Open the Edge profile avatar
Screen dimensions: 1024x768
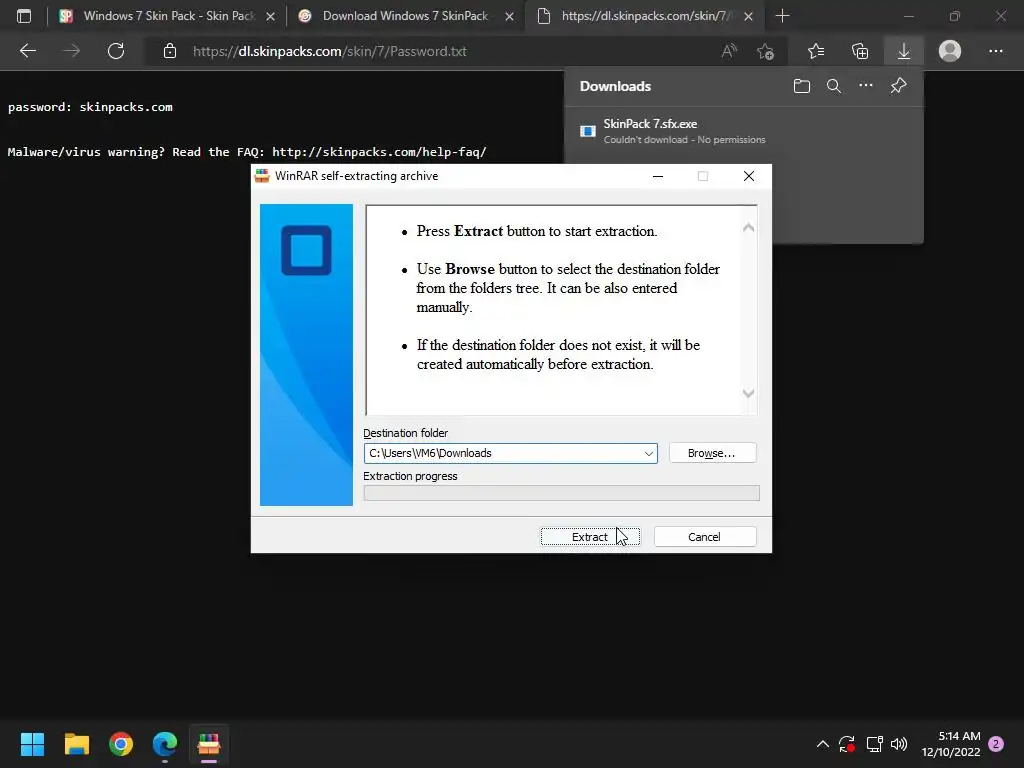(x=950, y=51)
